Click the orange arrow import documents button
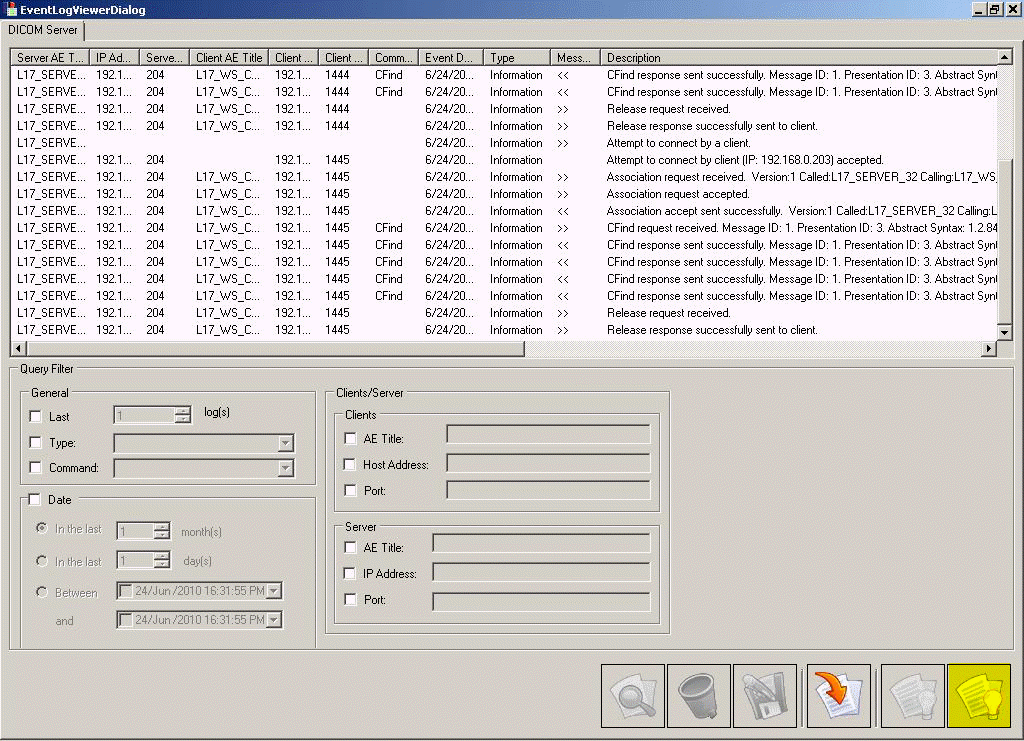Viewport: 1024px width, 741px height. pos(838,696)
